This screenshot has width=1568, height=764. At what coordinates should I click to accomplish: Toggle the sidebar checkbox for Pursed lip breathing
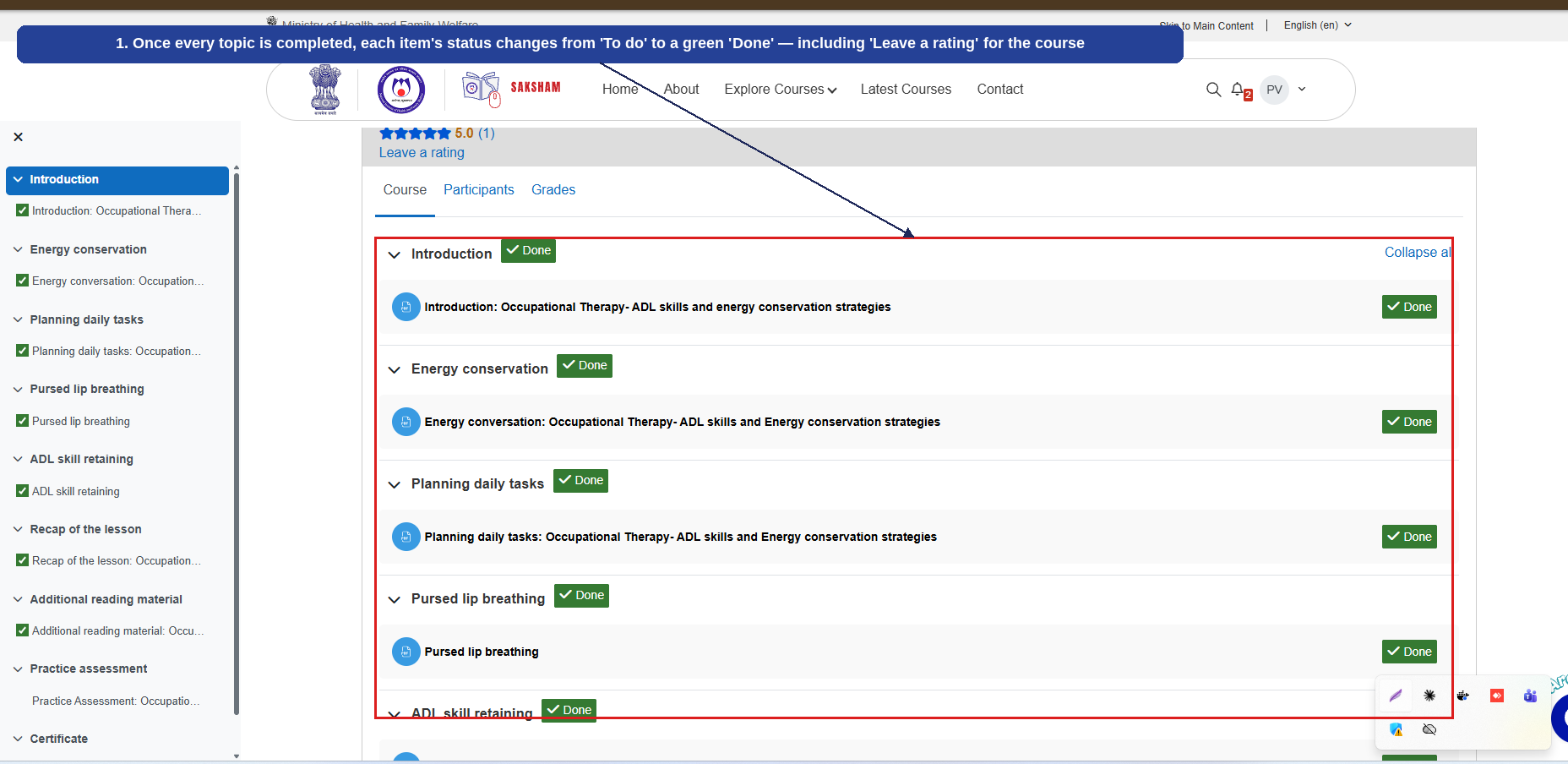click(x=23, y=421)
